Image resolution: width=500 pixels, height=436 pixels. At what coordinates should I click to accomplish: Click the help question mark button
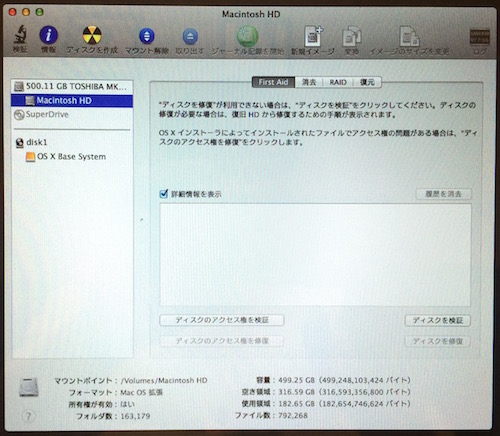point(28,416)
